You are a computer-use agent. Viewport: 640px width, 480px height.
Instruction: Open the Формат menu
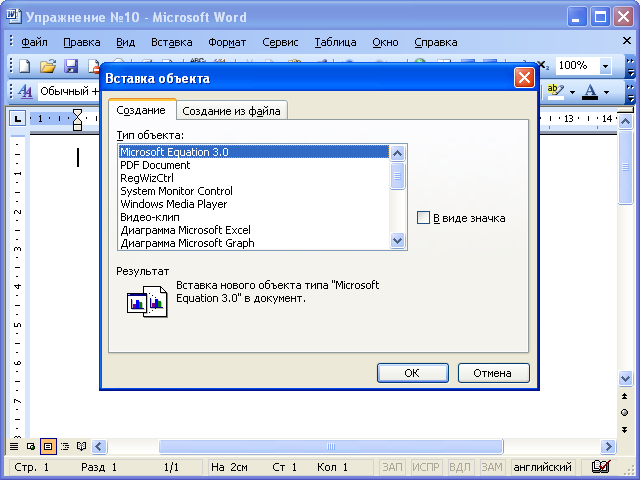point(227,42)
